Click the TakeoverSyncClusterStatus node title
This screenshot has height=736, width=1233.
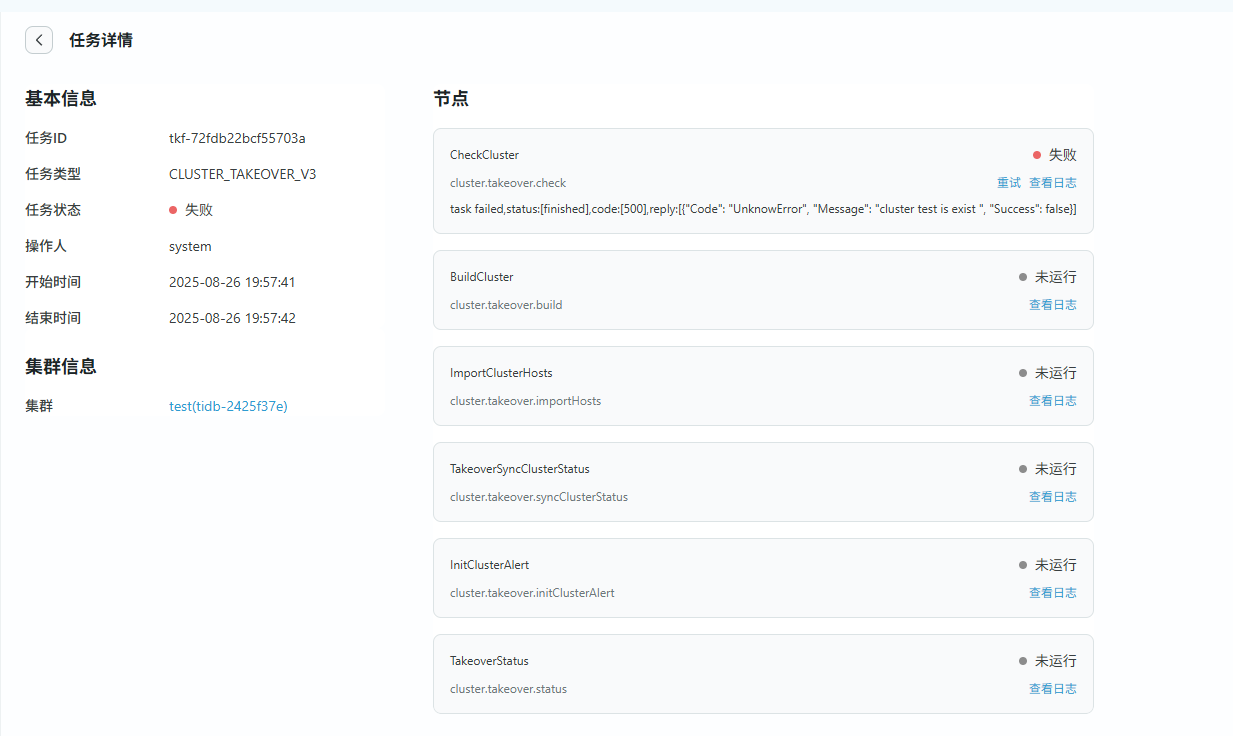[x=519, y=469]
